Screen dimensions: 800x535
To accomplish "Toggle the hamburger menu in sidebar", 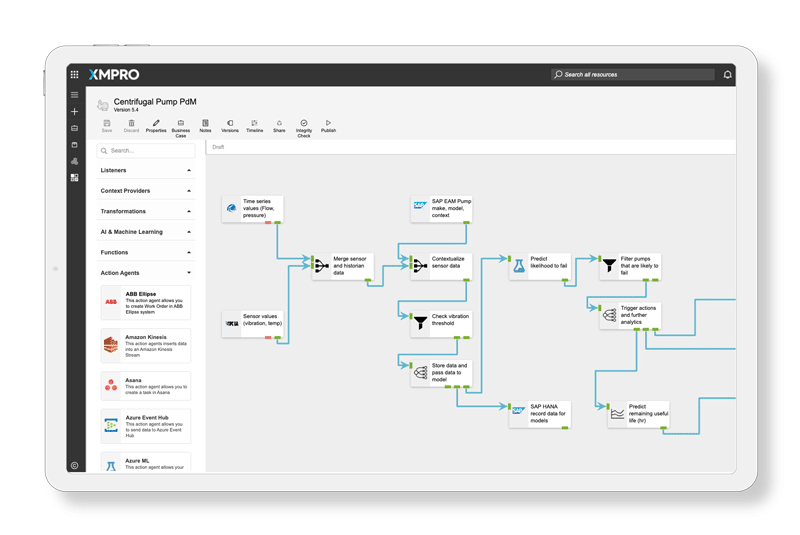I will point(74,95).
